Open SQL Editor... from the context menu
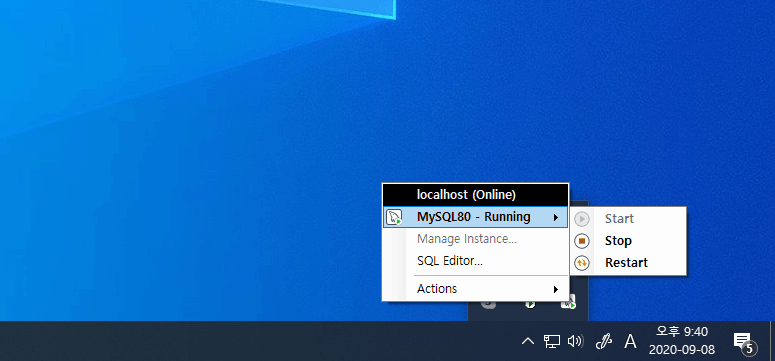Image resolution: width=775 pixels, height=361 pixels. (x=475, y=261)
